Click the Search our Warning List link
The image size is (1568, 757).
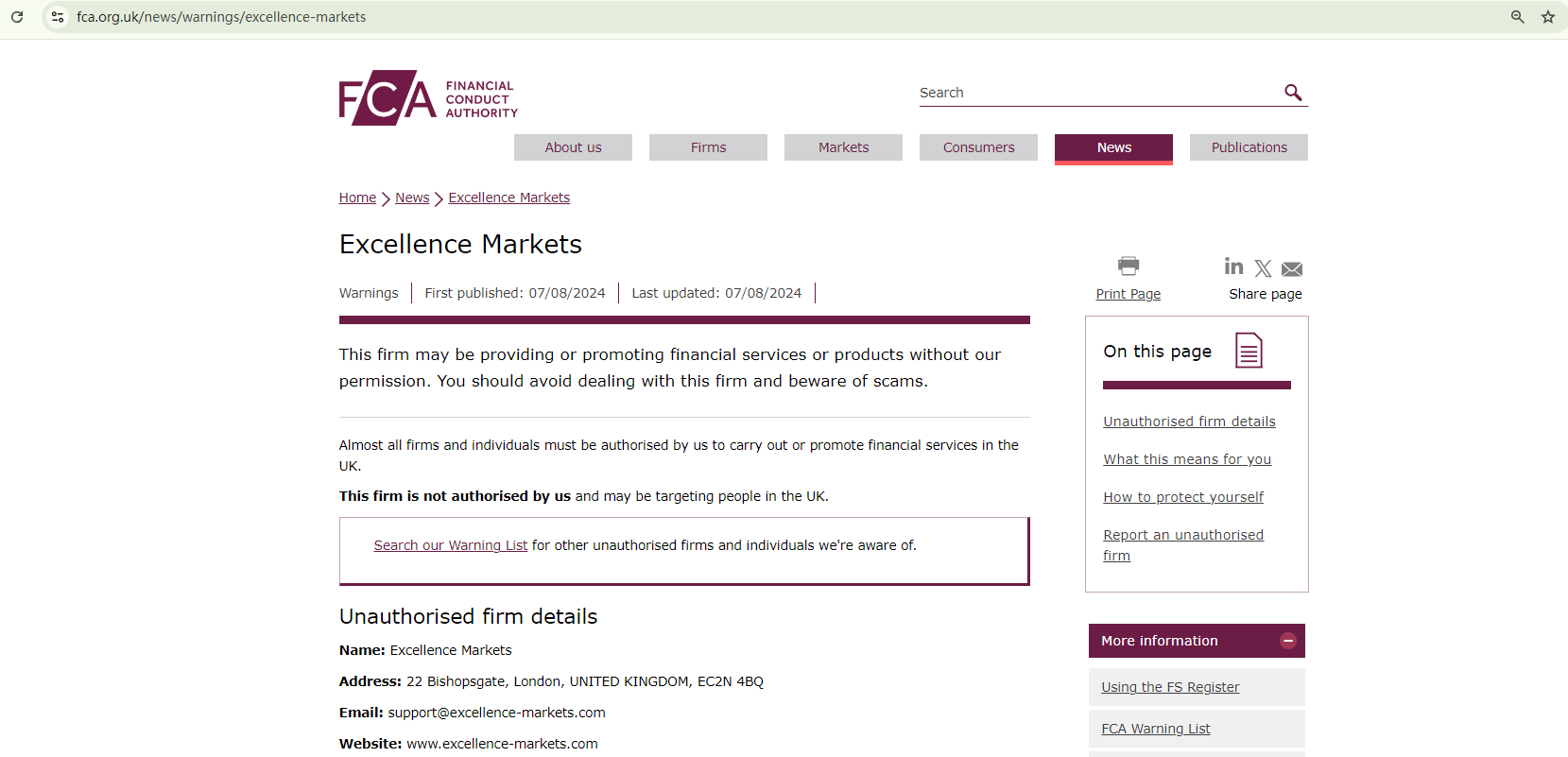click(450, 545)
